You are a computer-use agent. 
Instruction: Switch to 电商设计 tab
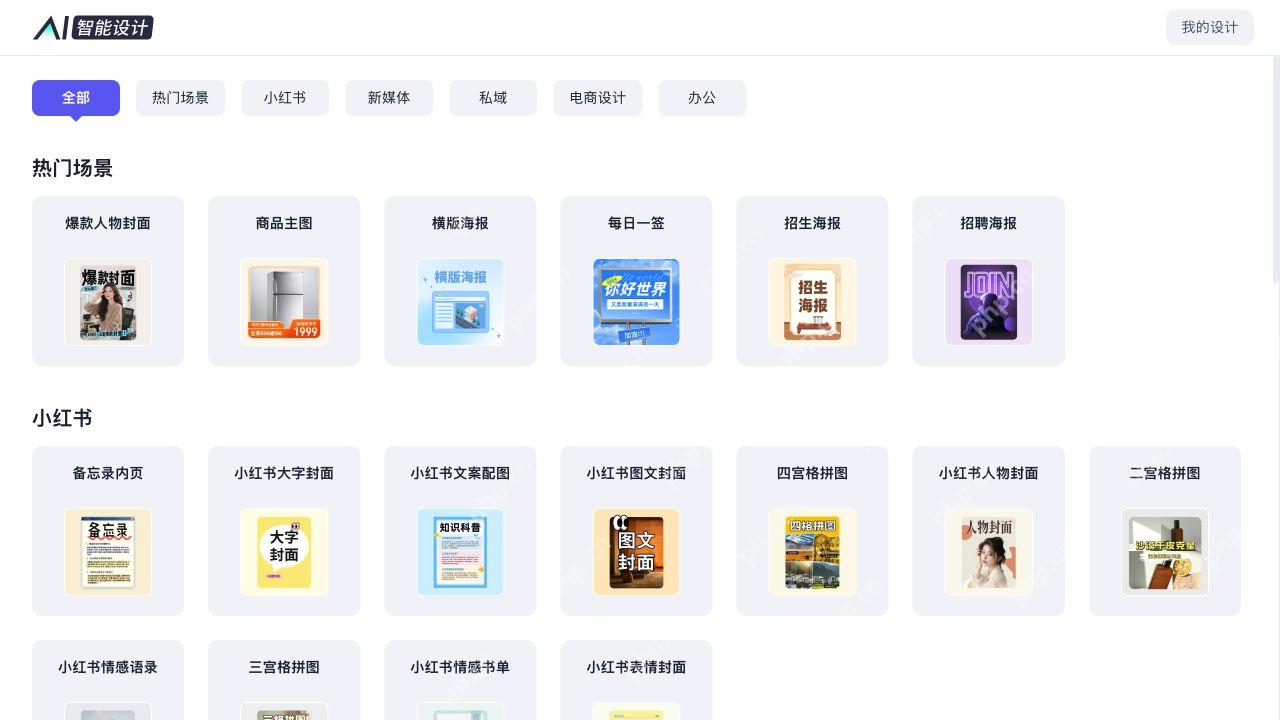pos(598,98)
